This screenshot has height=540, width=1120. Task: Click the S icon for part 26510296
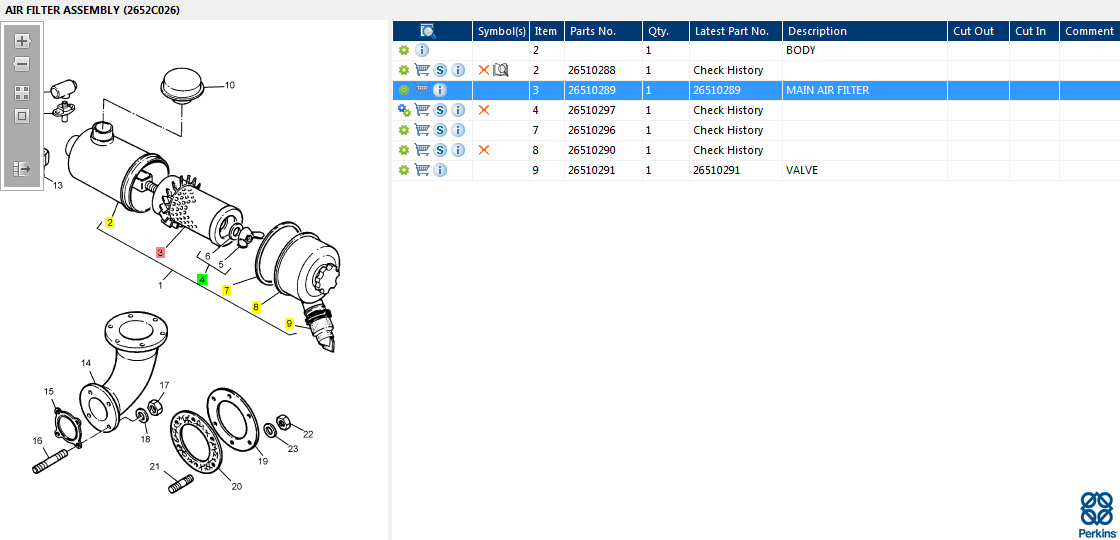click(x=440, y=130)
